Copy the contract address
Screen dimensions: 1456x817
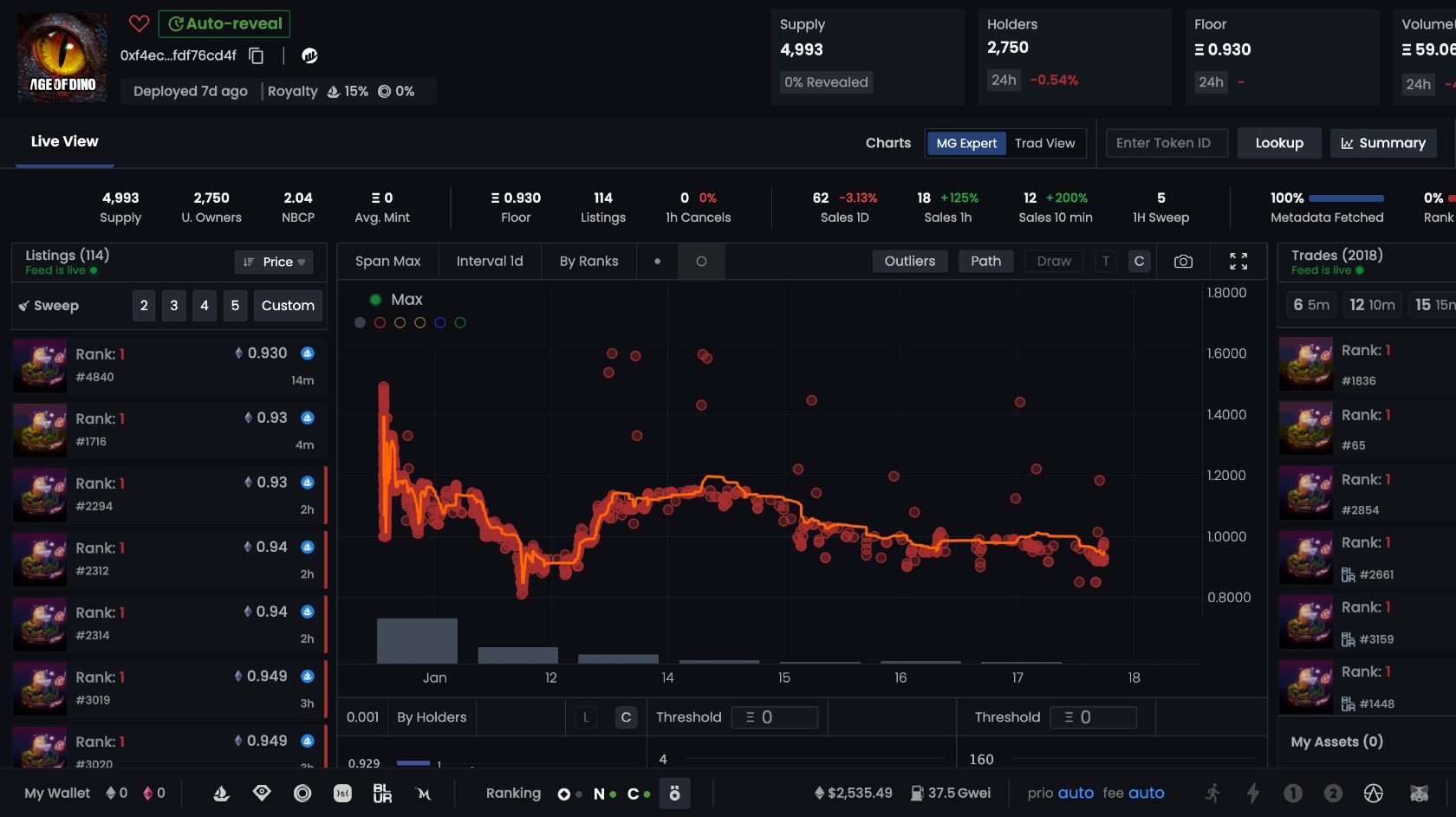pyautogui.click(x=256, y=55)
